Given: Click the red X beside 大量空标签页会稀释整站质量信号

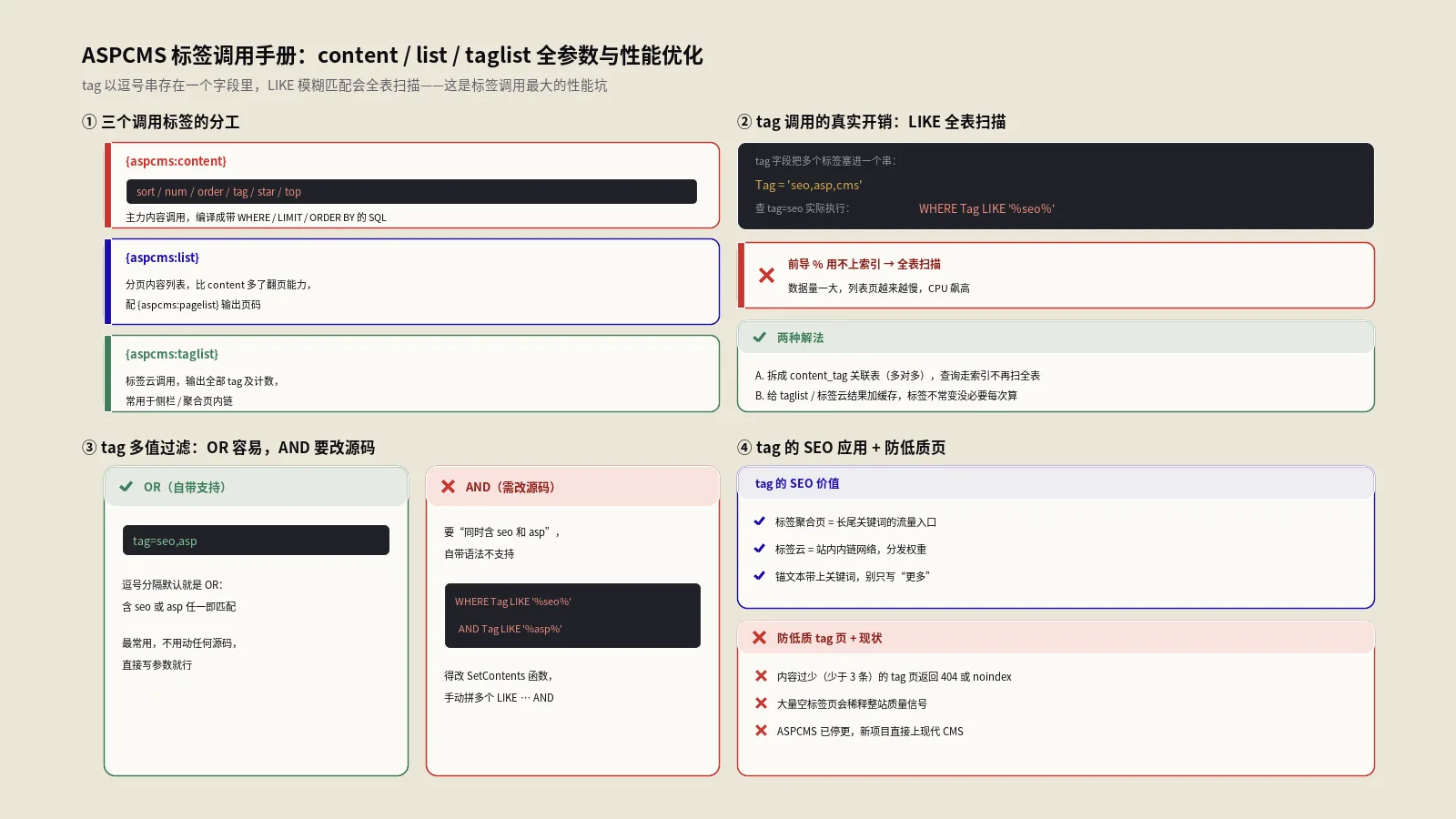Looking at the screenshot, I should 761,703.
